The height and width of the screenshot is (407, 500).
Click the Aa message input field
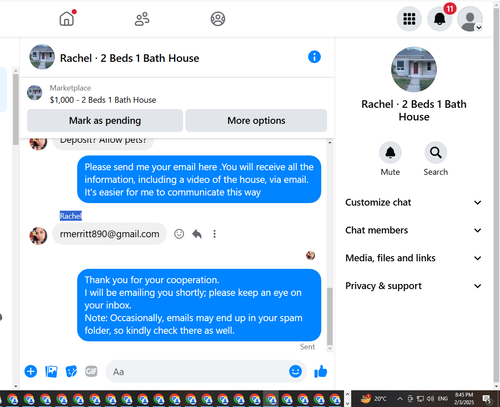[197, 371]
